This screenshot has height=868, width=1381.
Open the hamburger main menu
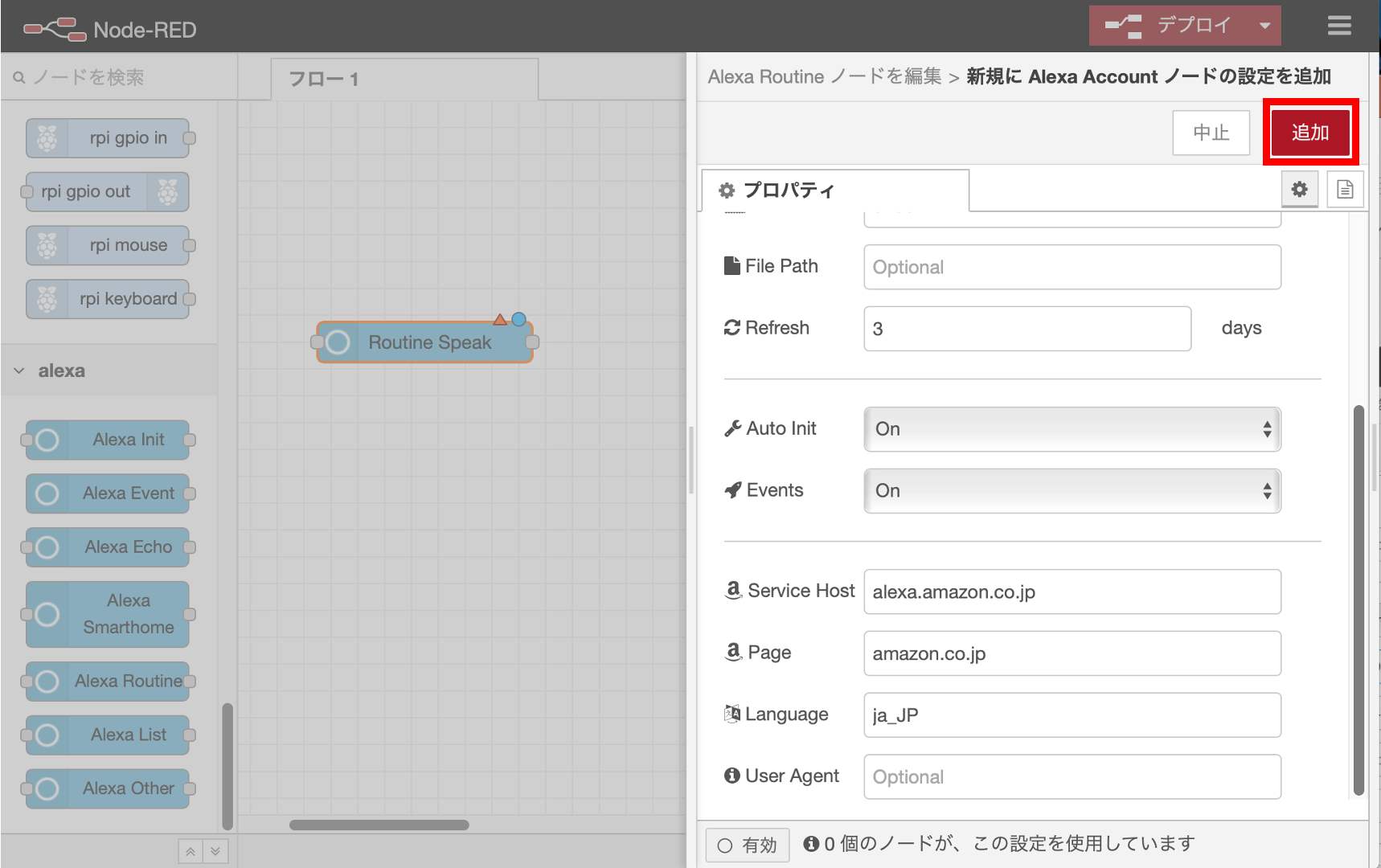(1339, 26)
